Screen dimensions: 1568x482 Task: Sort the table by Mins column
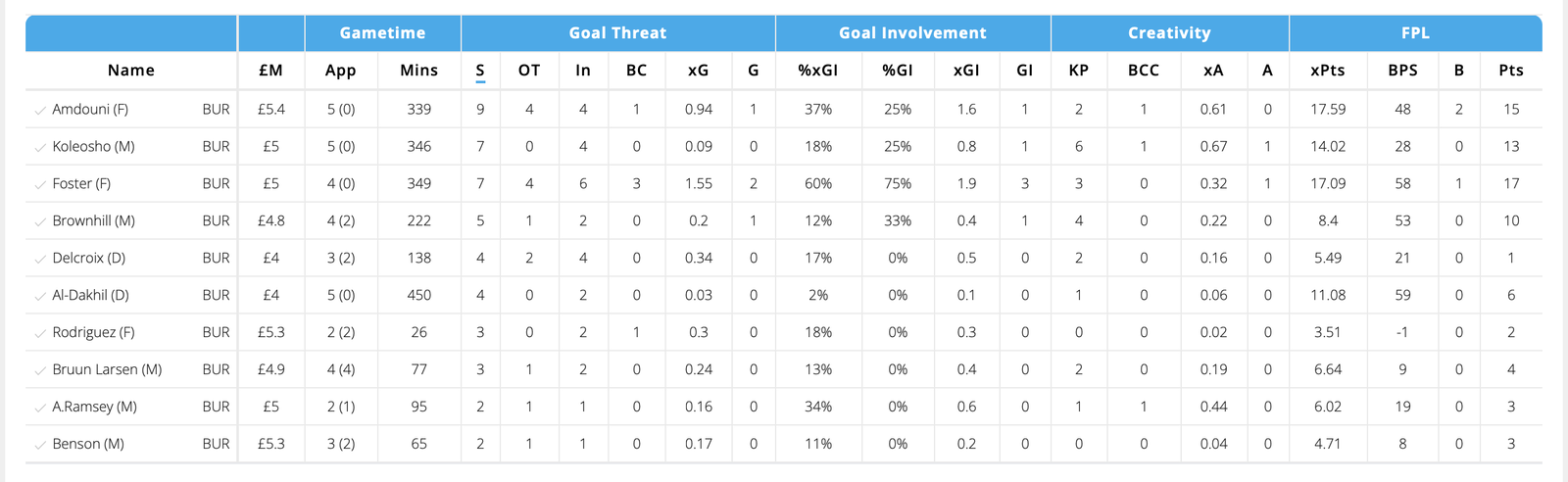418,71
